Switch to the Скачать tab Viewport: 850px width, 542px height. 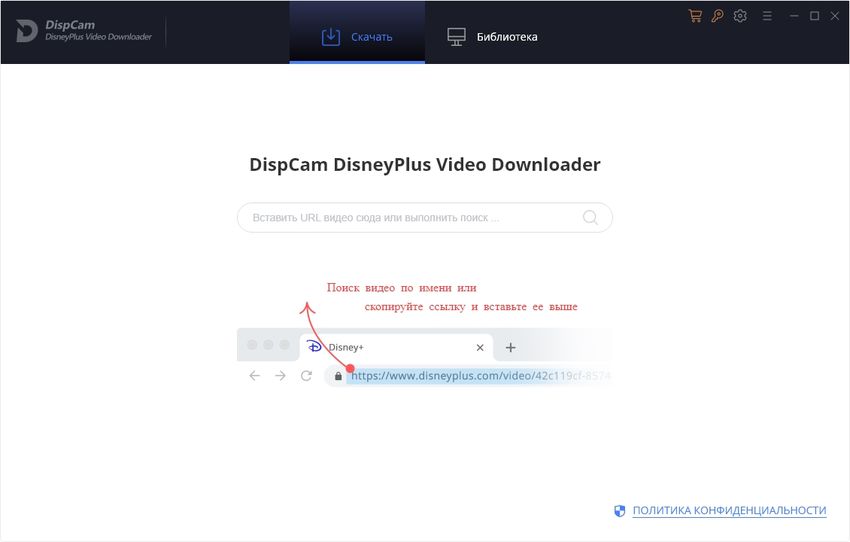pyautogui.click(x=357, y=34)
